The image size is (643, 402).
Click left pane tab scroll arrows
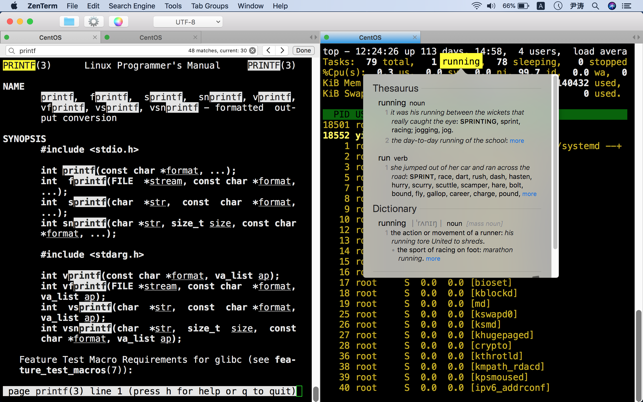[x=313, y=37]
